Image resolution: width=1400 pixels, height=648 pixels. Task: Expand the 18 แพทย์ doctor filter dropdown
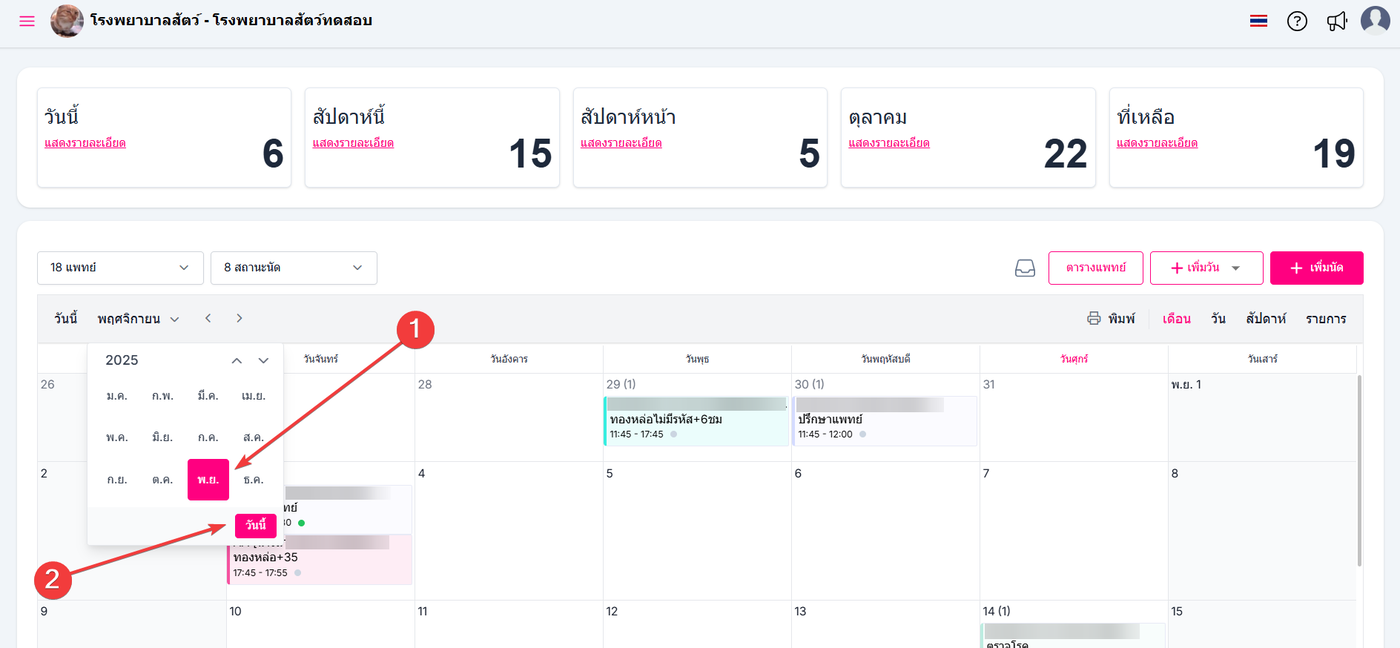coord(120,268)
